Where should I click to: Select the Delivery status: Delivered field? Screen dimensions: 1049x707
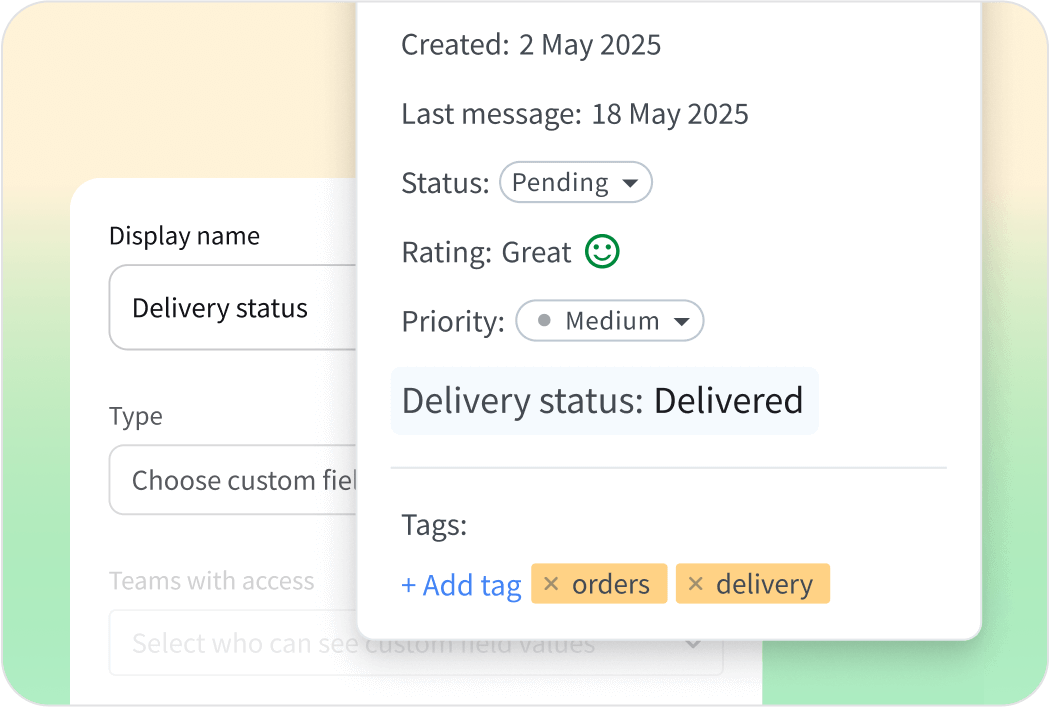pos(604,400)
